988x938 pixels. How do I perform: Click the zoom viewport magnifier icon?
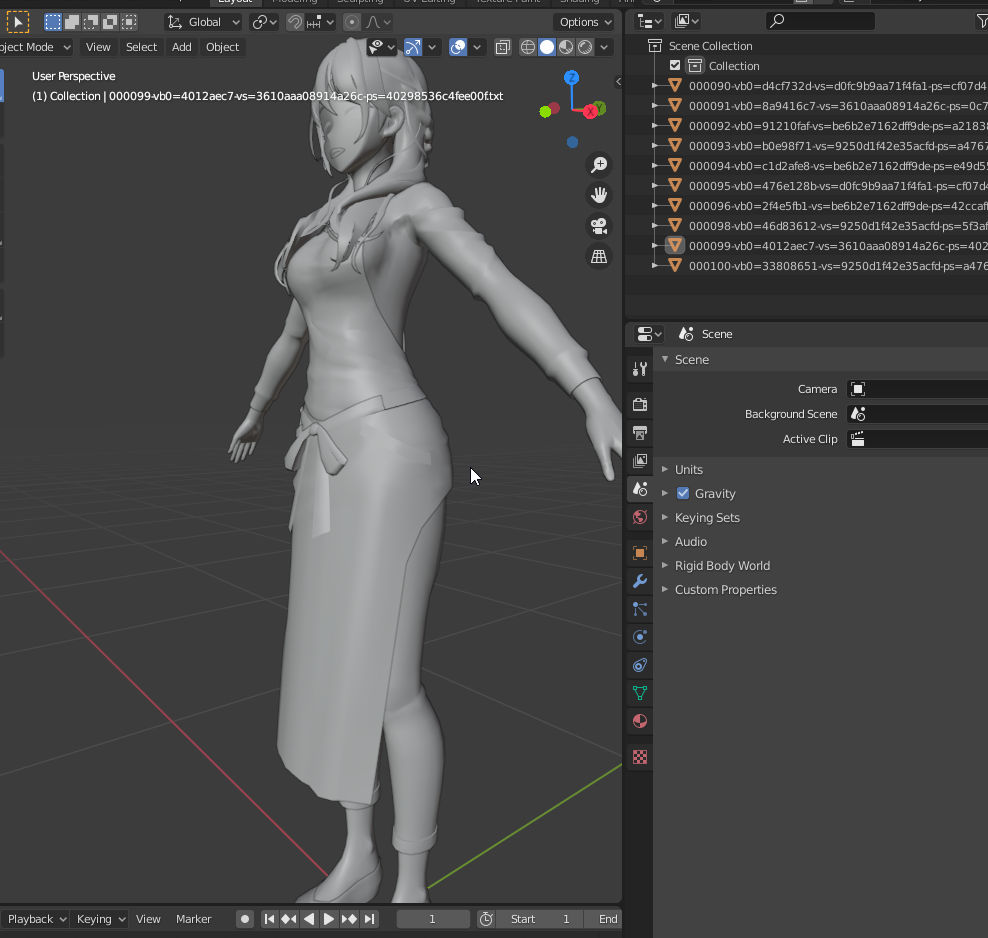[x=599, y=165]
